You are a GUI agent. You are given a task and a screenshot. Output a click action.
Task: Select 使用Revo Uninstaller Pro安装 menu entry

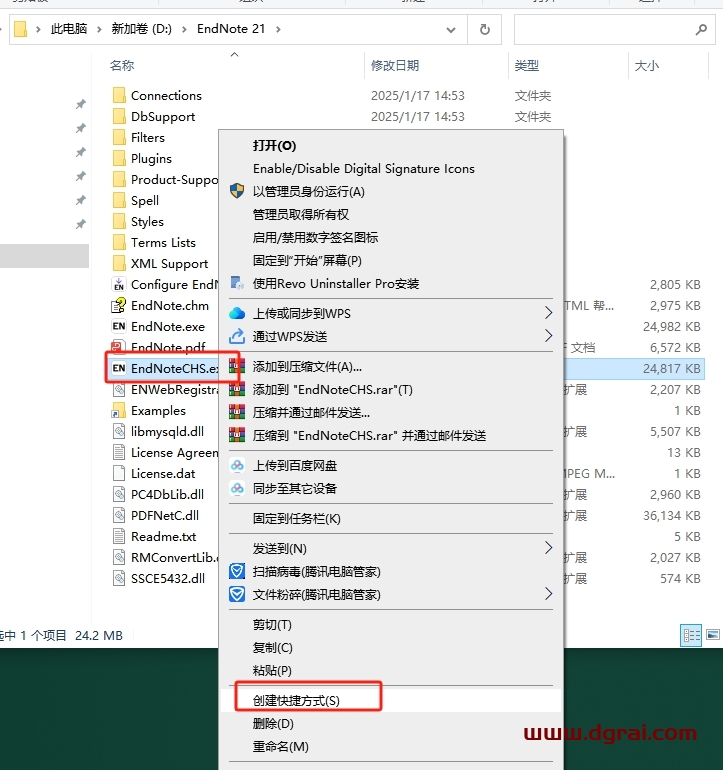(336, 283)
